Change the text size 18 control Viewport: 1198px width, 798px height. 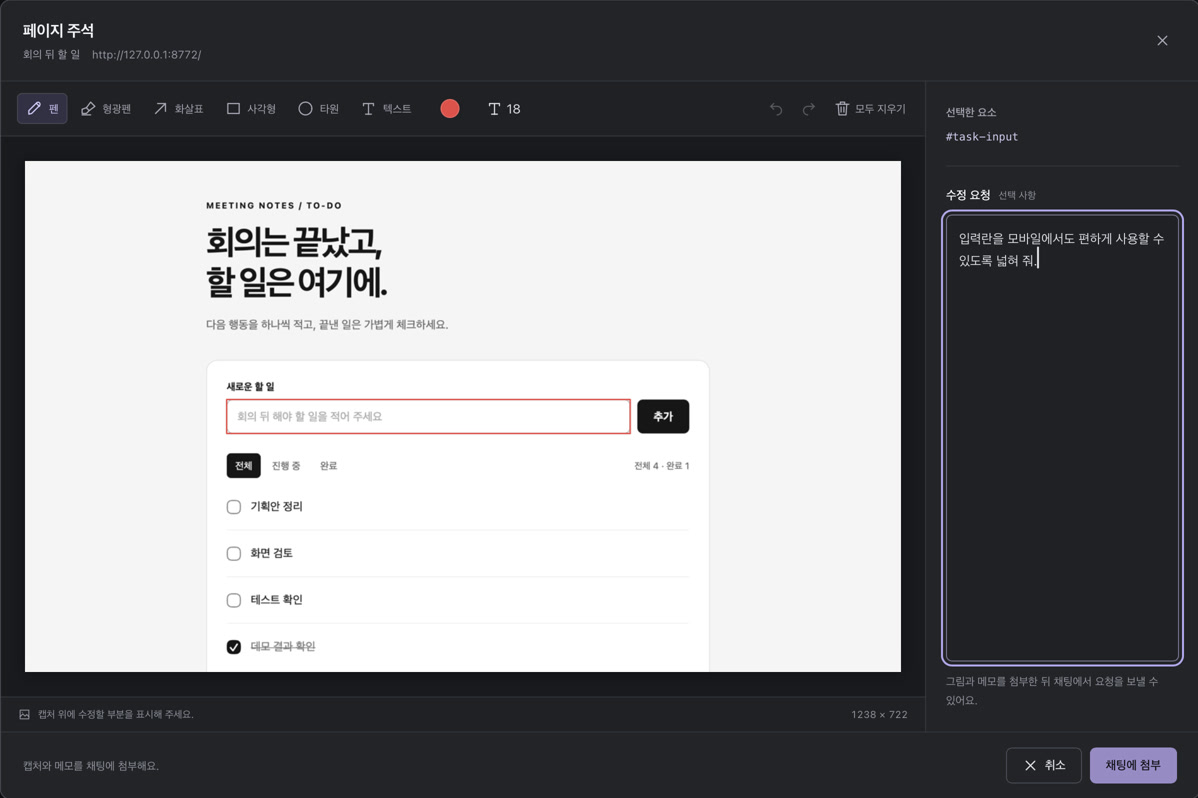tap(504, 109)
